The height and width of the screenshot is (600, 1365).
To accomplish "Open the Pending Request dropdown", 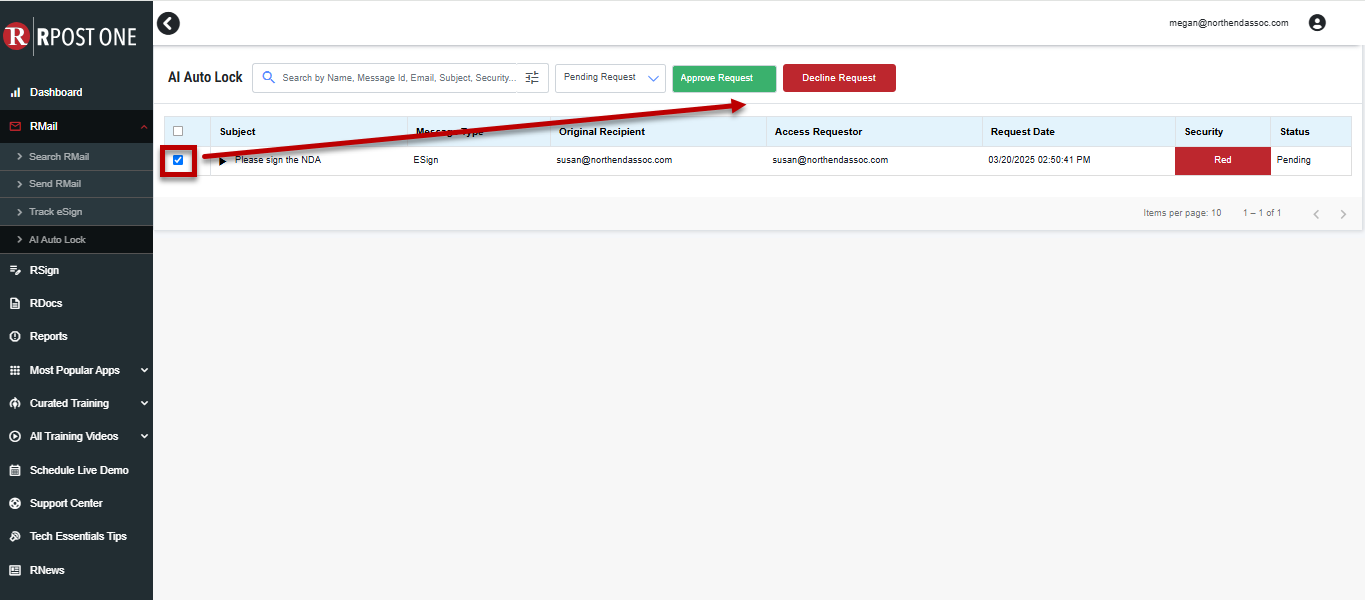I will (610, 78).
